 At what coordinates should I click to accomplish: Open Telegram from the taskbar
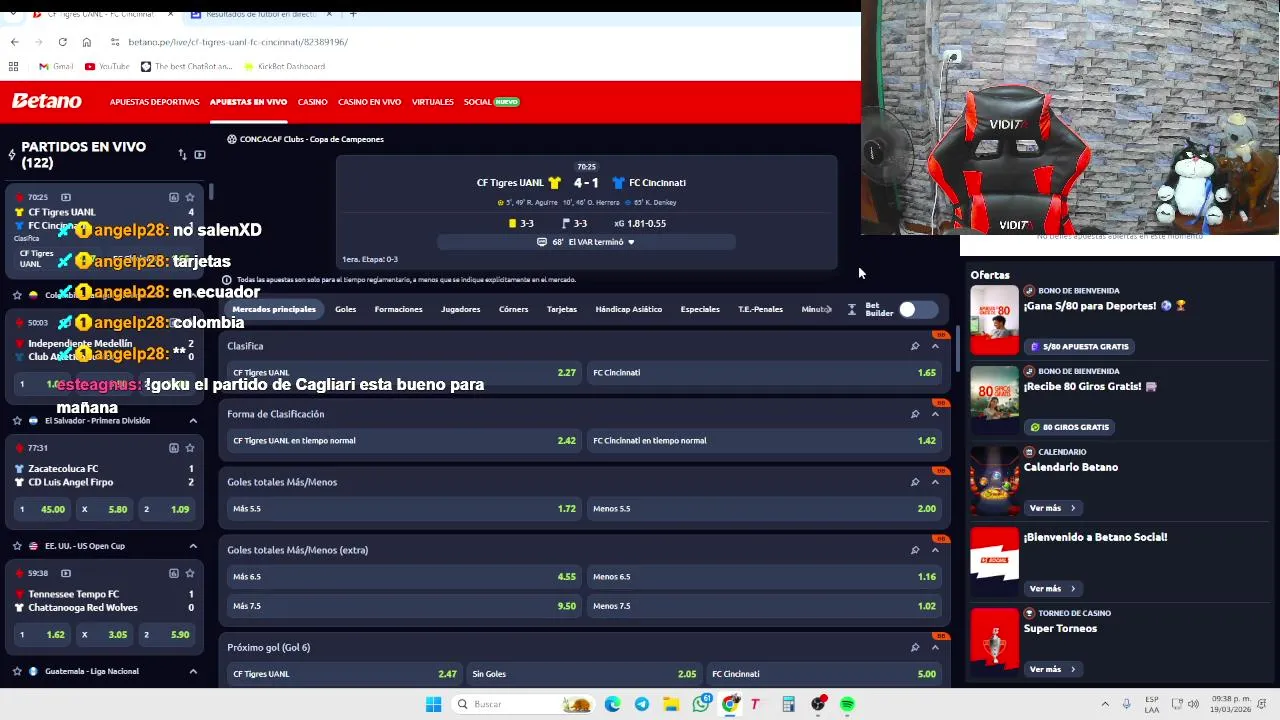[x=642, y=704]
